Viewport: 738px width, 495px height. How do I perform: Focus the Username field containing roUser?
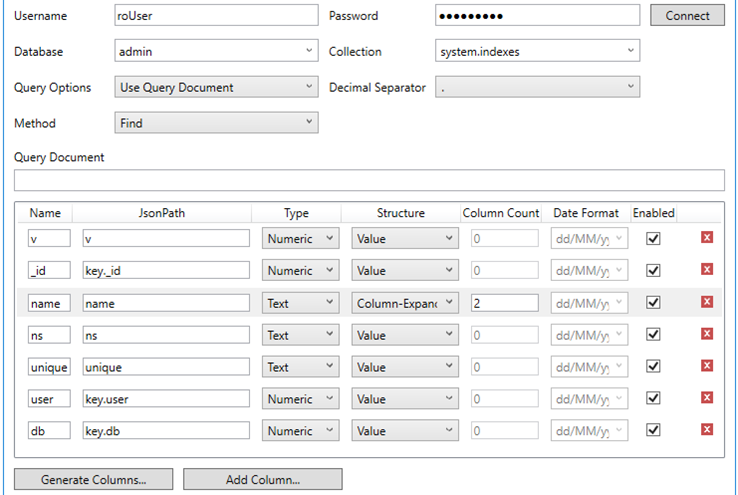pos(217,16)
